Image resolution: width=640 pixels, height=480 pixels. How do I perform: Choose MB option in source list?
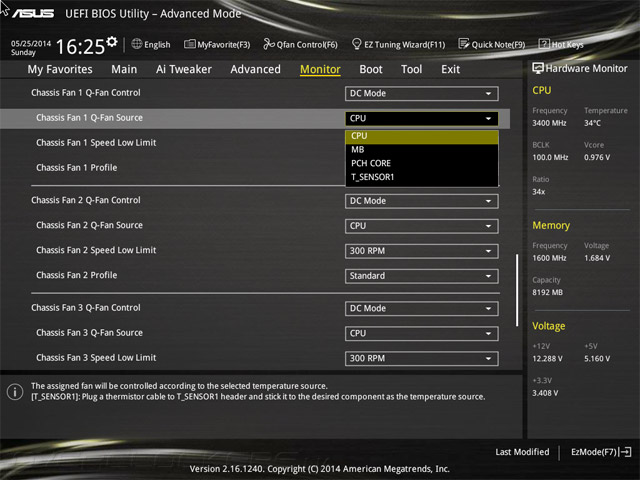(x=422, y=150)
